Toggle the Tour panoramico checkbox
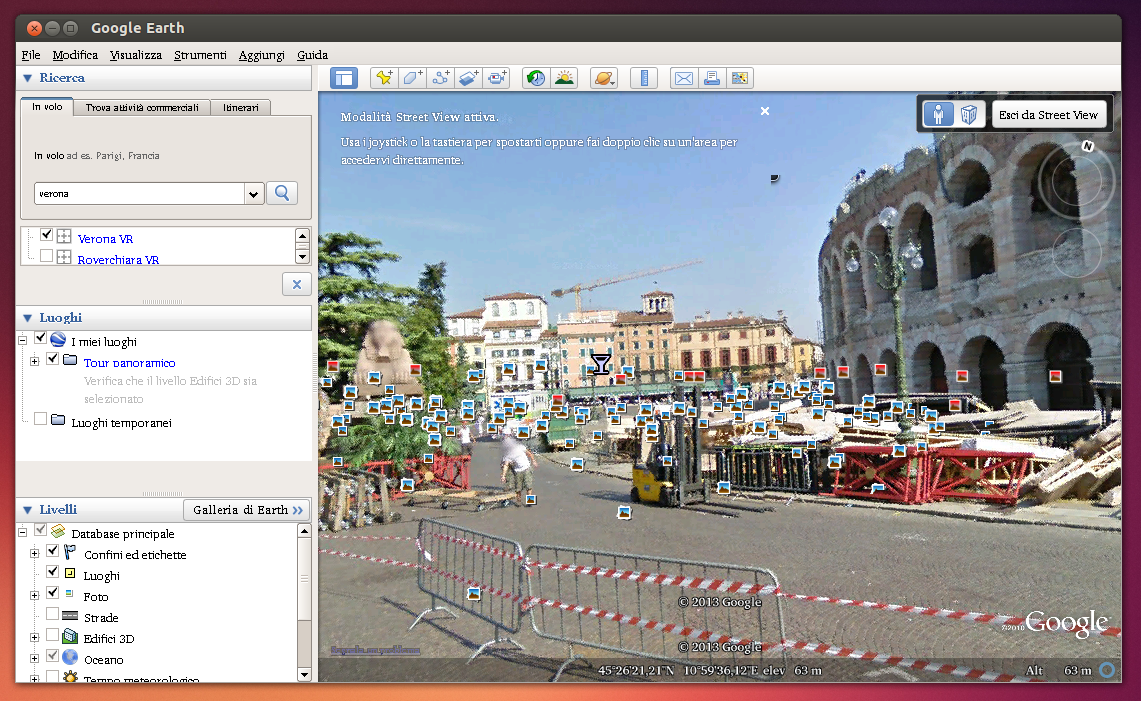Image resolution: width=1141 pixels, height=701 pixels. 52,359
